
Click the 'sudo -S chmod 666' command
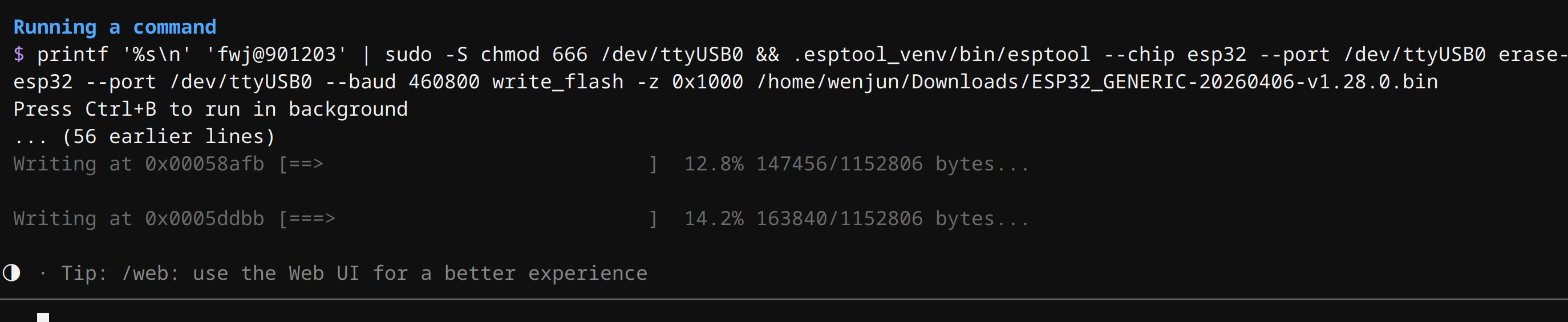487,55
